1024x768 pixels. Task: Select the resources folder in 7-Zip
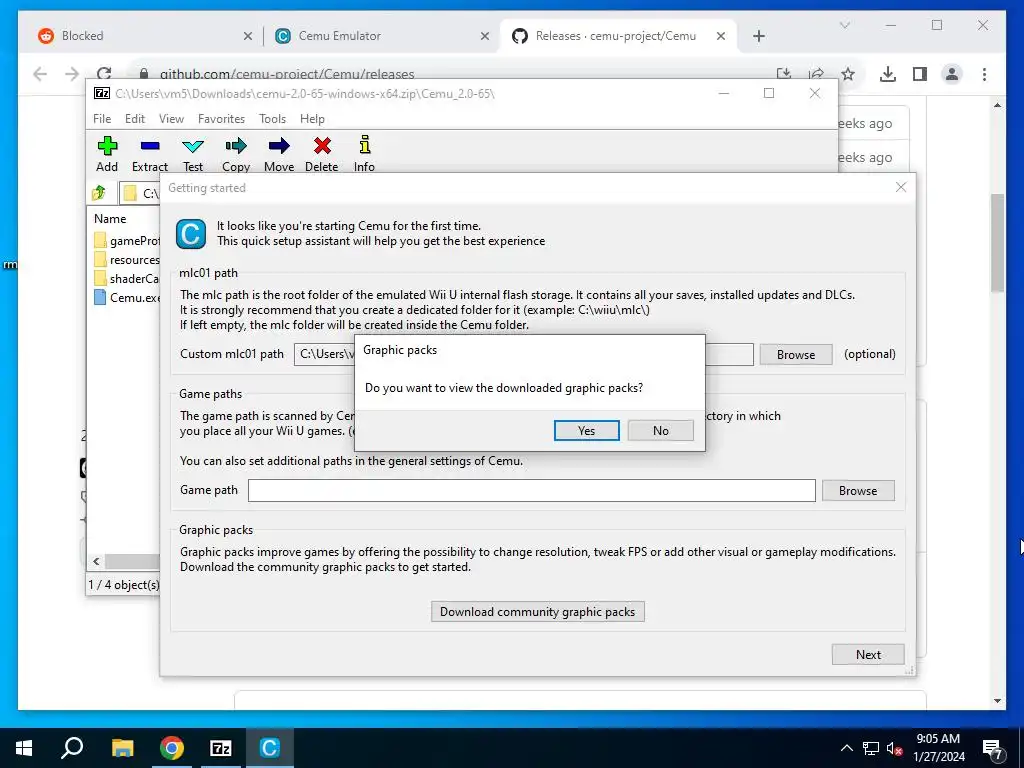click(x=127, y=259)
